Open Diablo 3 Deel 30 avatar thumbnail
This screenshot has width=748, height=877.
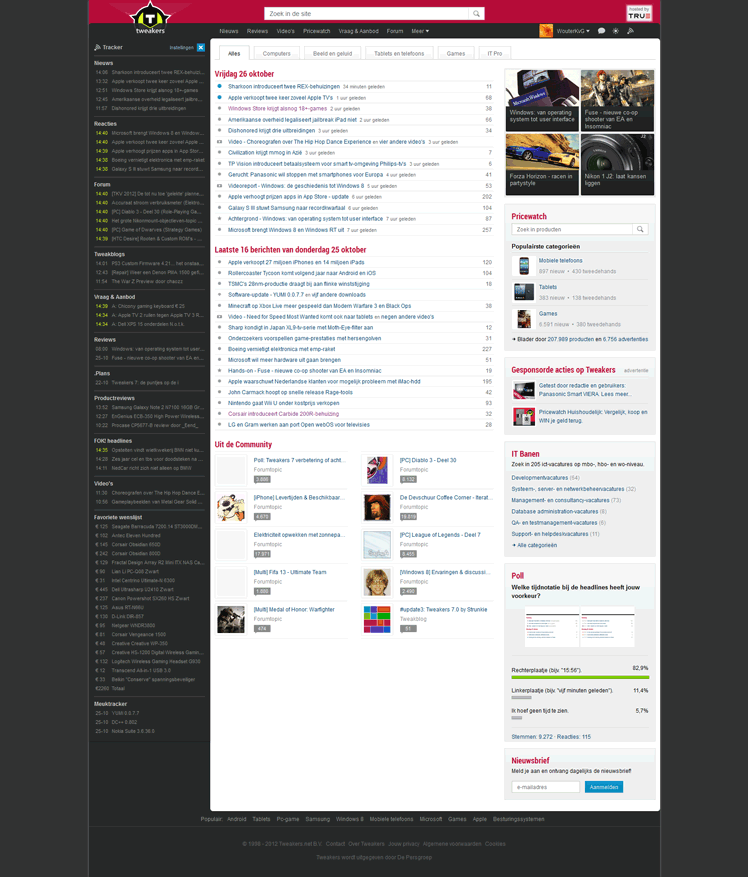coord(377,470)
